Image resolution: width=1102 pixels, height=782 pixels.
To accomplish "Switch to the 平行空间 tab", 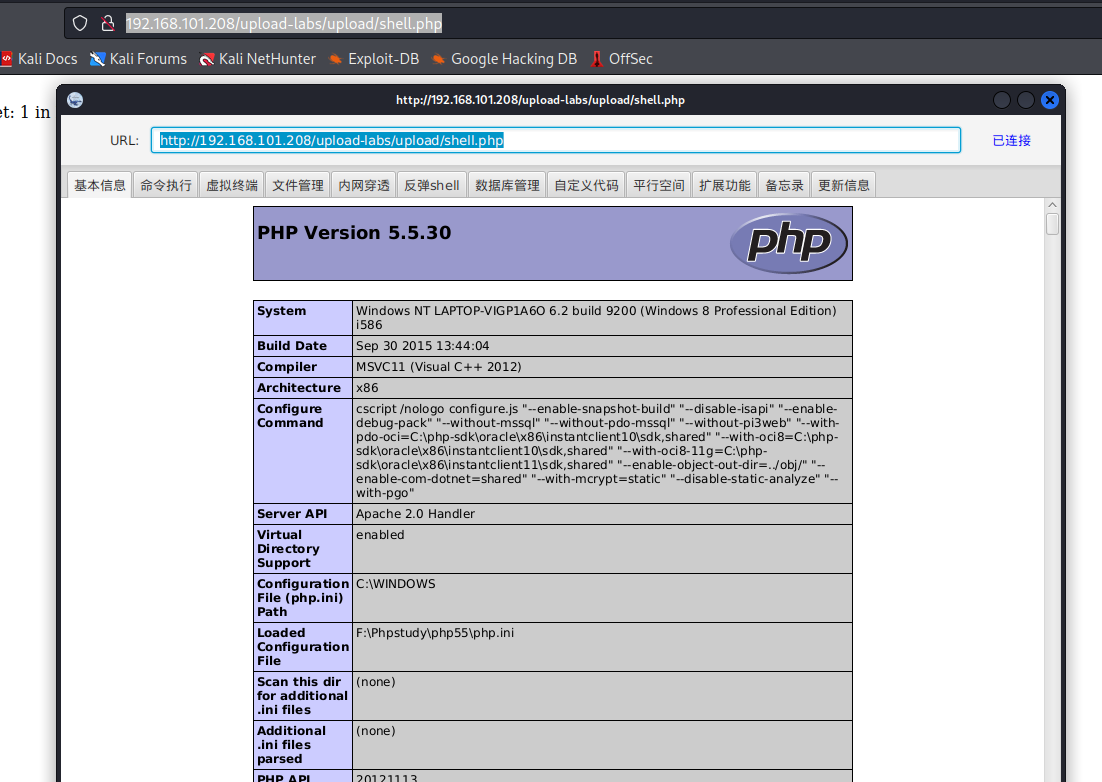I will tap(659, 185).
